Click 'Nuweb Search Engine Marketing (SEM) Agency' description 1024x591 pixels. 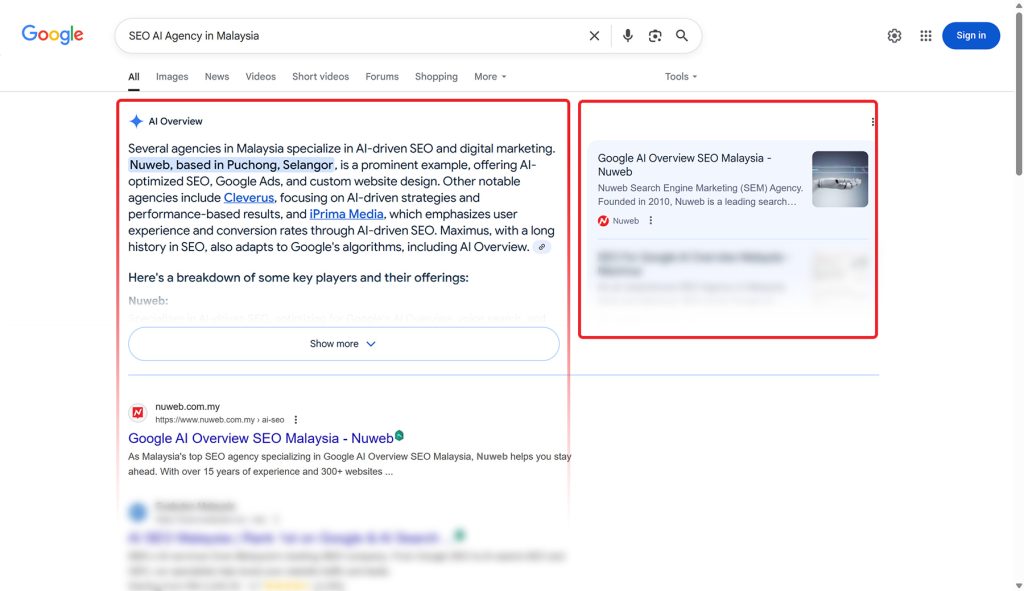(700, 195)
